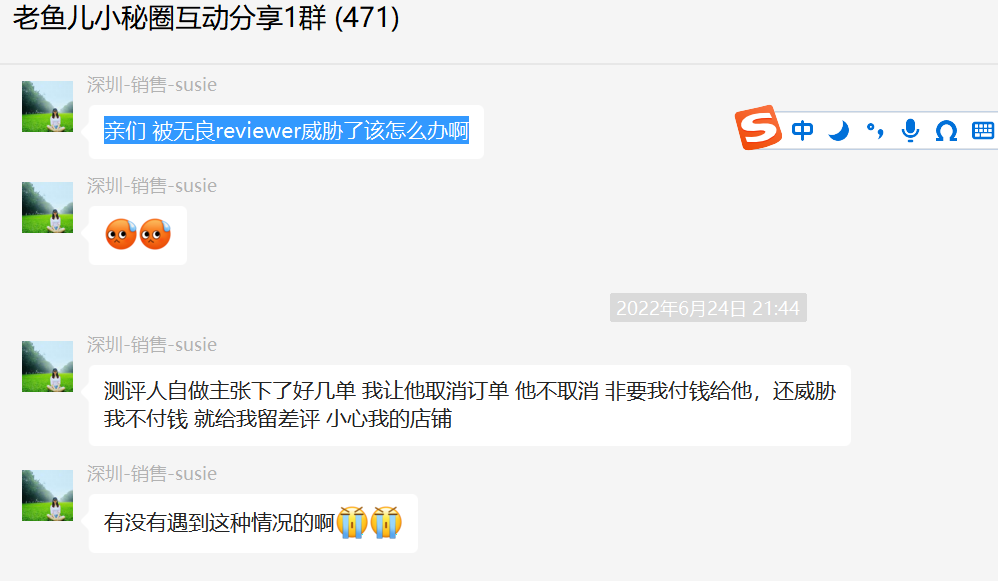Click susie's avatar on first message
The image size is (998, 581).
[x=47, y=106]
